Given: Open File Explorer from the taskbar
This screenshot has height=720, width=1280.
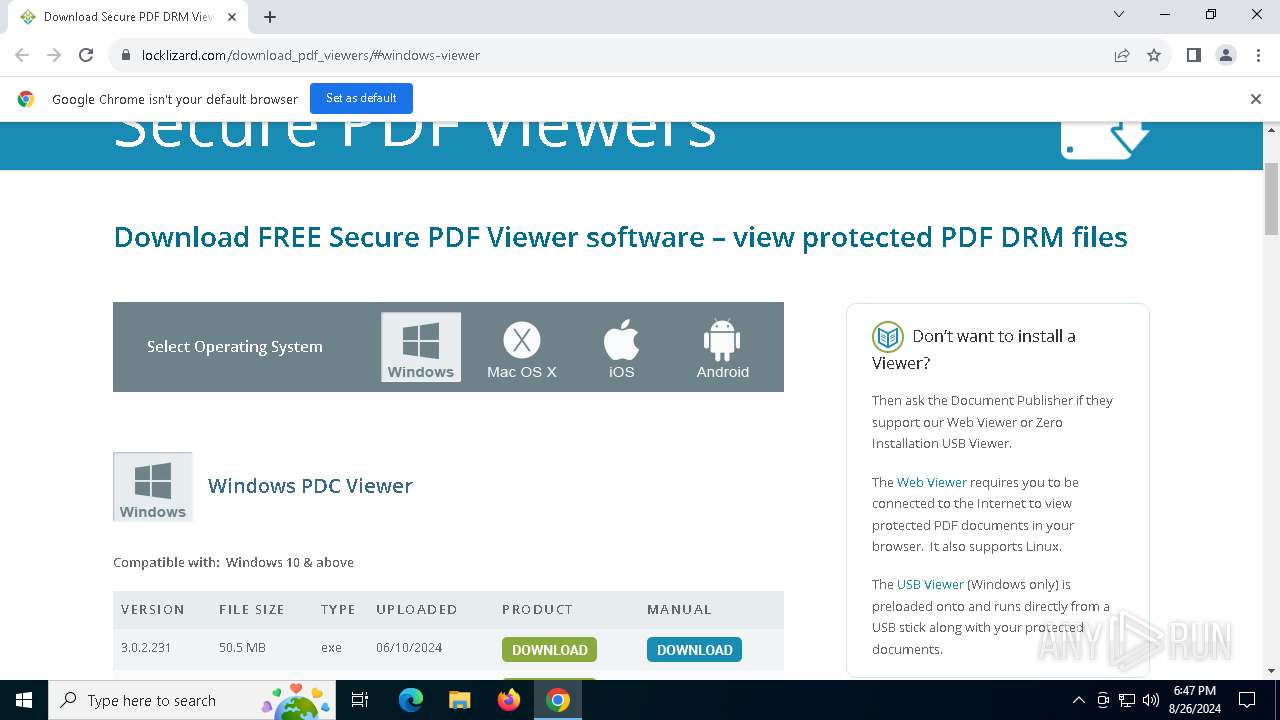Looking at the screenshot, I should (x=459, y=700).
